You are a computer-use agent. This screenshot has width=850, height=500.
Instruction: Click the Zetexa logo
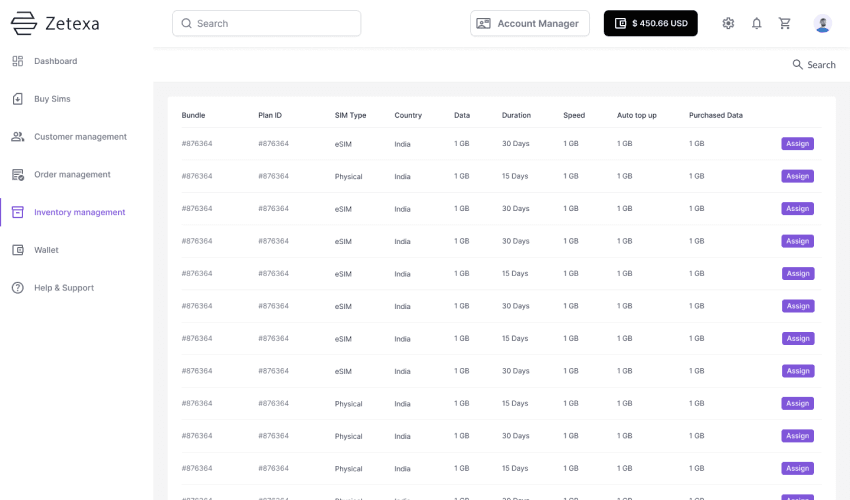55,23
